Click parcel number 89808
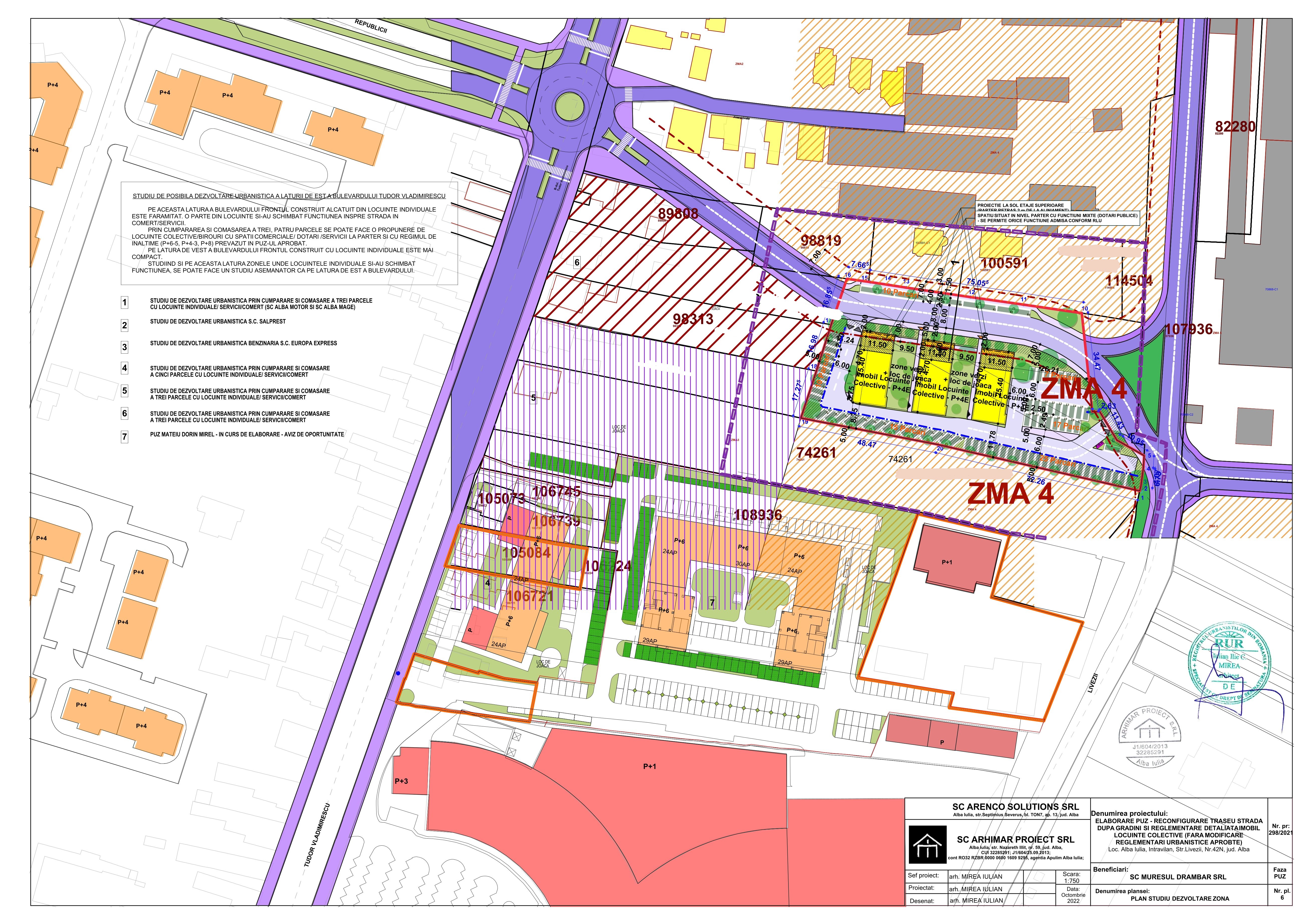The height and width of the screenshot is (924, 1301). click(x=678, y=213)
